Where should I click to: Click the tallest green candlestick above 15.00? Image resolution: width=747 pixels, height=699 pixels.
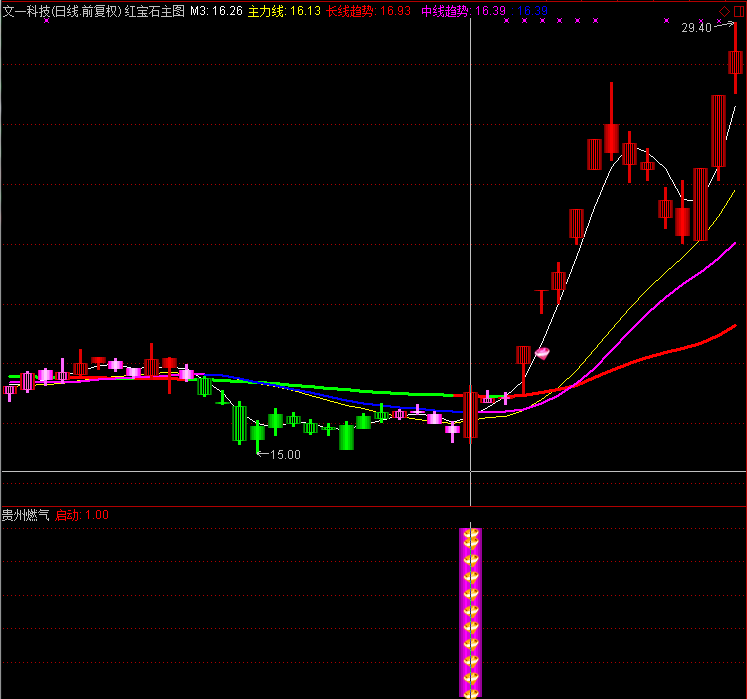click(239, 422)
